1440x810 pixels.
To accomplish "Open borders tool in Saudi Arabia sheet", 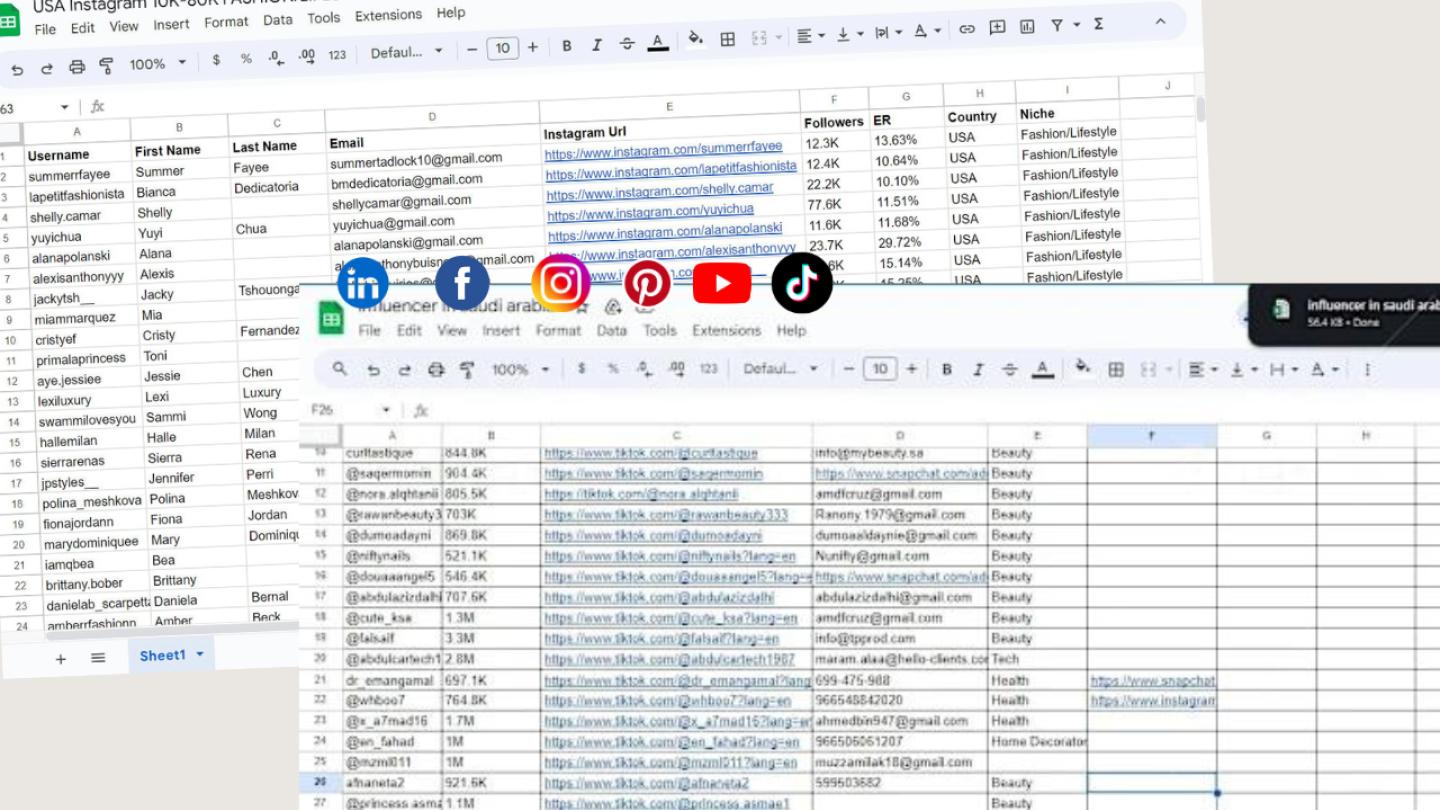I will point(1116,370).
